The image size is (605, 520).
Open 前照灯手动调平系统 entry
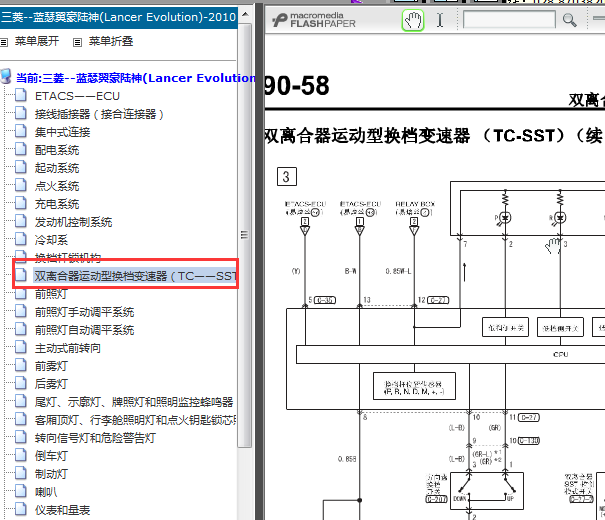click(x=84, y=312)
